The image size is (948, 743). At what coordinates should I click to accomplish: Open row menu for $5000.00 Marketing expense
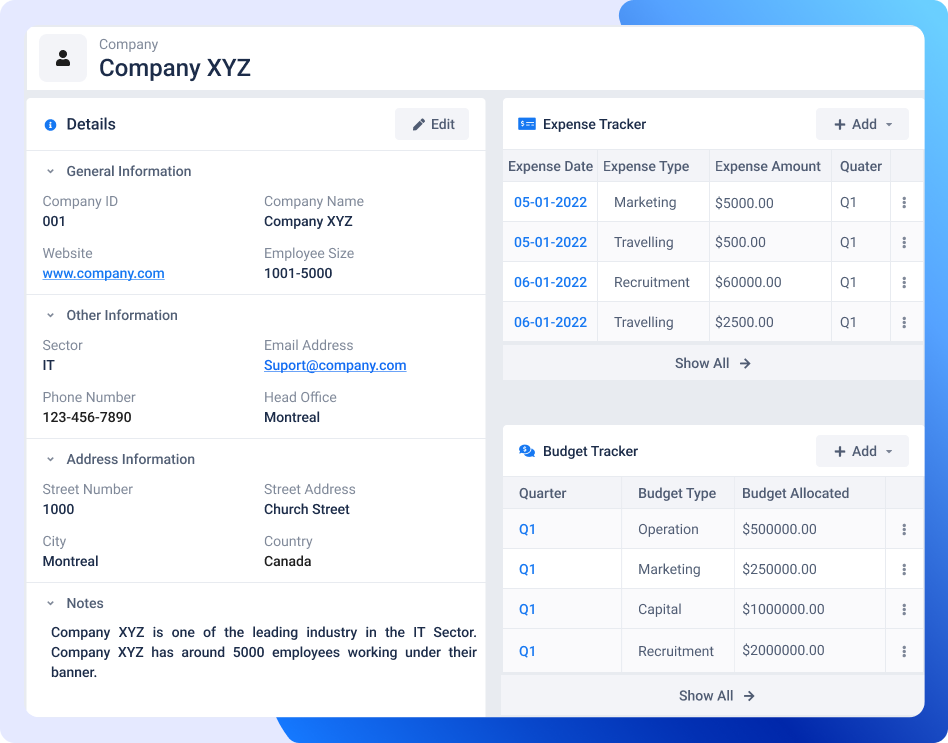click(904, 203)
